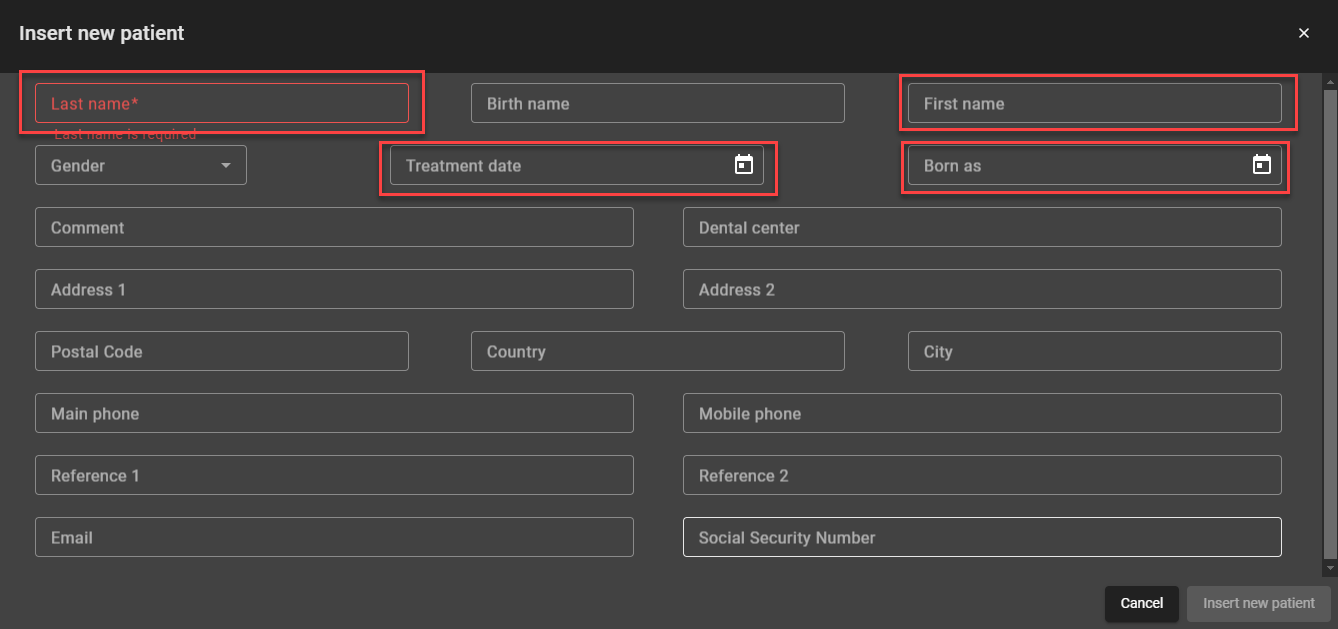Close the Insert new patient dialog
The image size is (1338, 629).
1303,33
